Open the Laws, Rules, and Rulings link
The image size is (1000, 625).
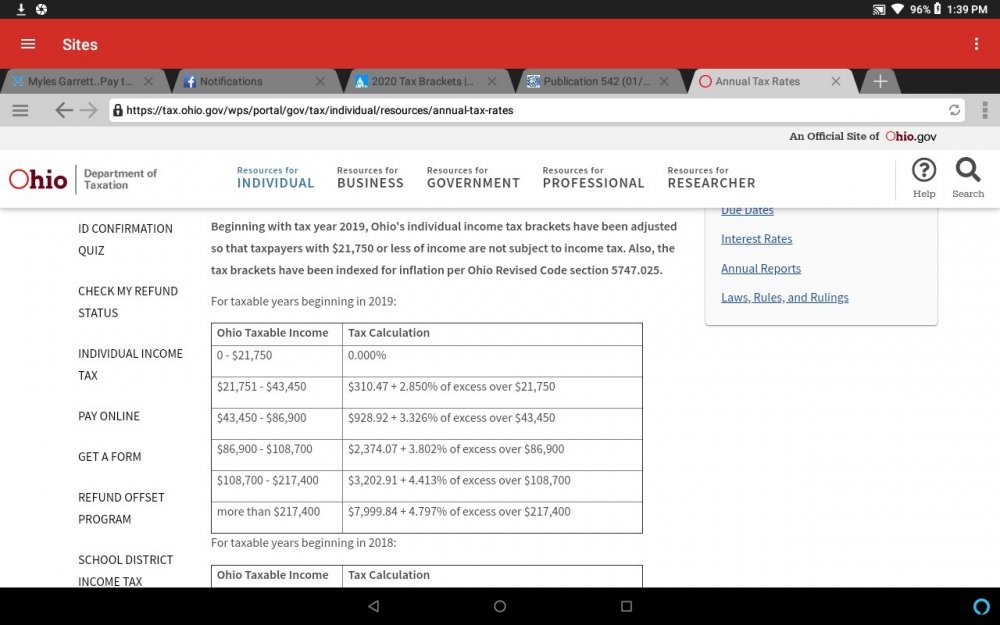point(784,297)
